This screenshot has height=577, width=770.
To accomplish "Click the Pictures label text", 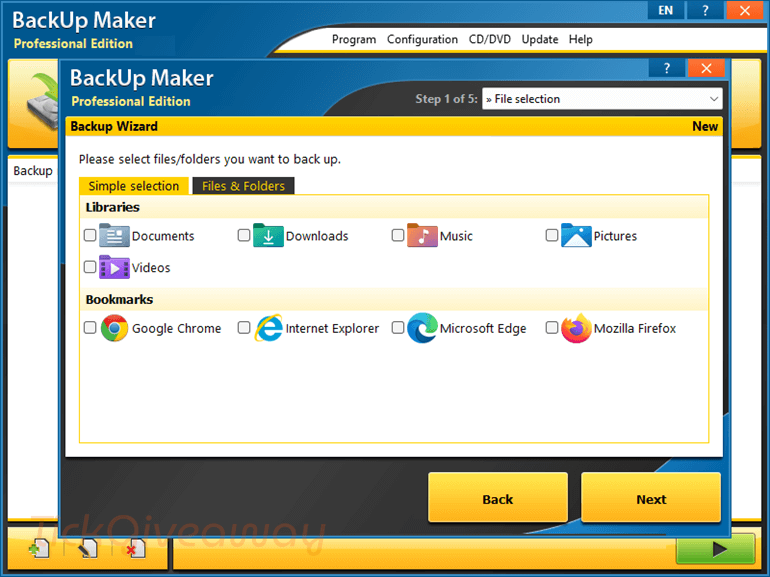I will [x=615, y=236].
